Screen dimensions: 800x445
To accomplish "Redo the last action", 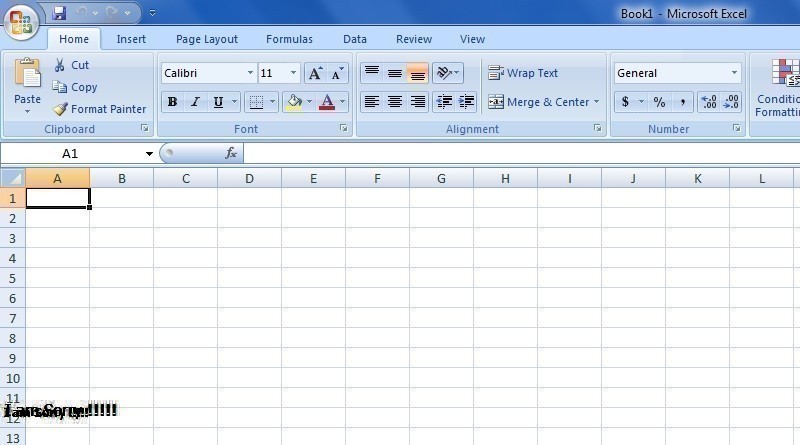I will pyautogui.click(x=112, y=12).
